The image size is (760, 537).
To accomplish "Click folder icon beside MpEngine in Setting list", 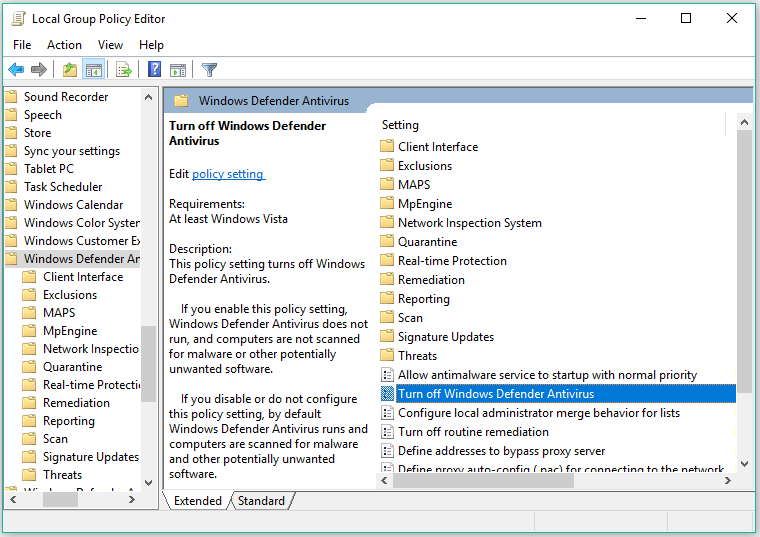I will [387, 203].
